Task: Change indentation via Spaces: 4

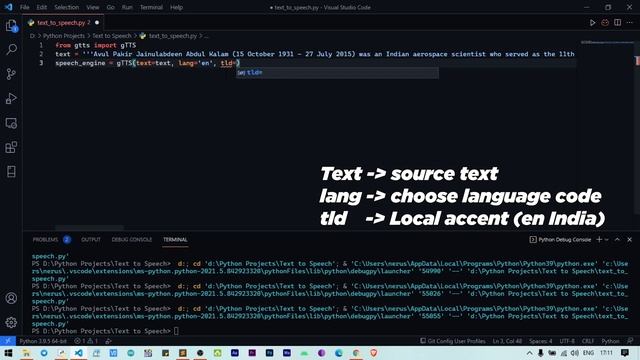Action: pos(540,341)
